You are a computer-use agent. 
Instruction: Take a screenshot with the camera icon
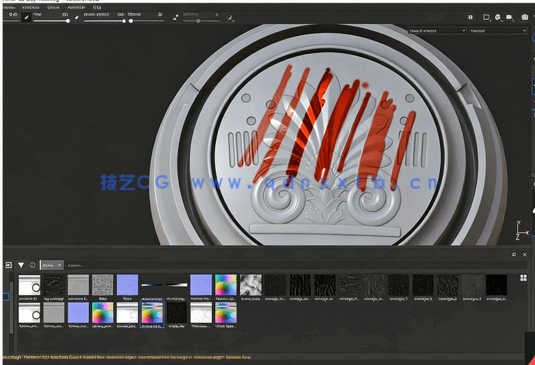point(525,17)
